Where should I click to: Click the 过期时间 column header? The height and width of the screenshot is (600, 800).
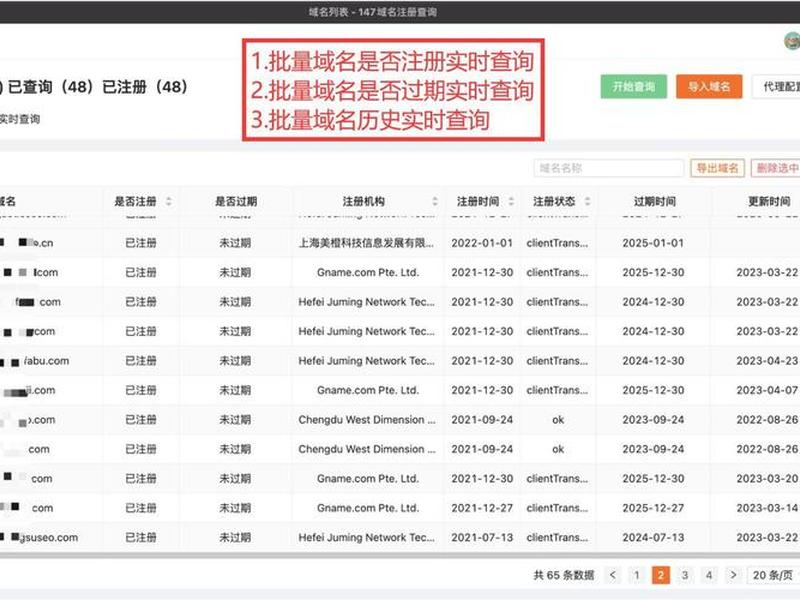655,202
